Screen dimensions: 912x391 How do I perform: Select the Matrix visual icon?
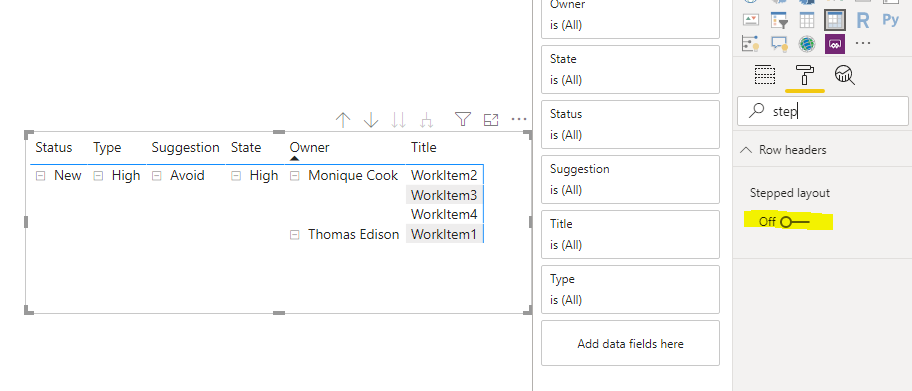click(835, 20)
